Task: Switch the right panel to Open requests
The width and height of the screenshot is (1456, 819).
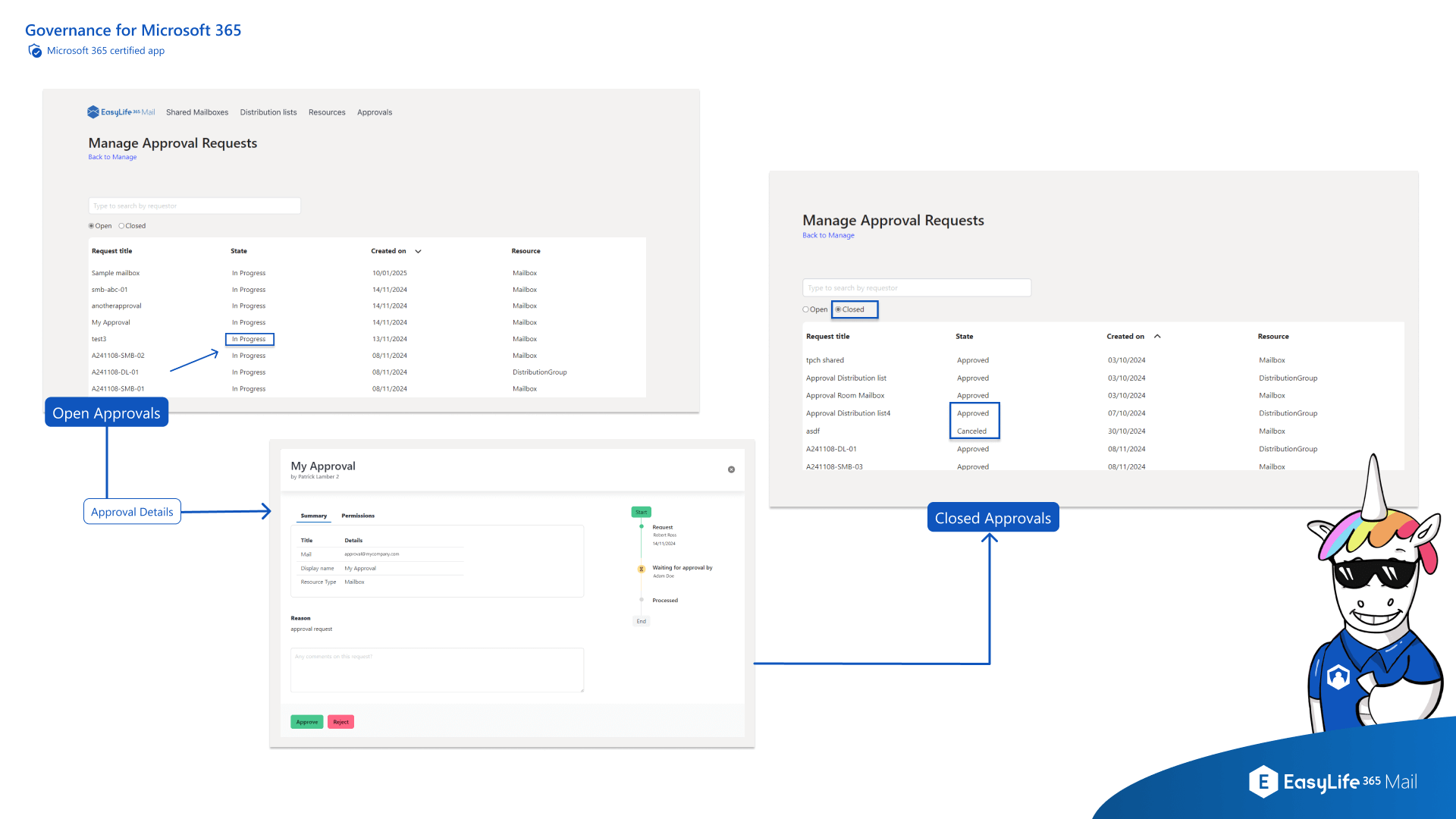Action: coord(806,309)
